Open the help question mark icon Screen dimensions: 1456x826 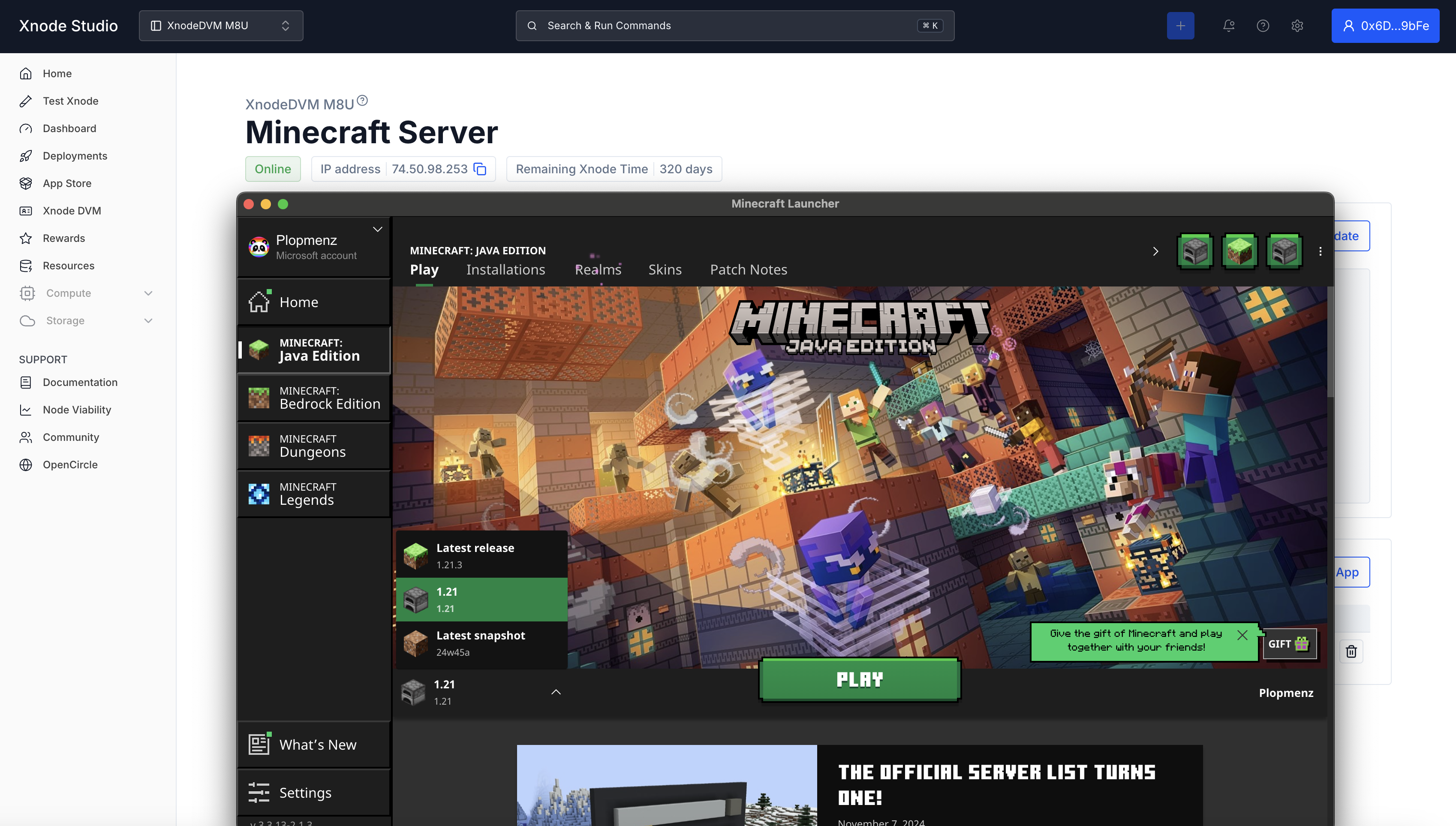click(x=1263, y=26)
